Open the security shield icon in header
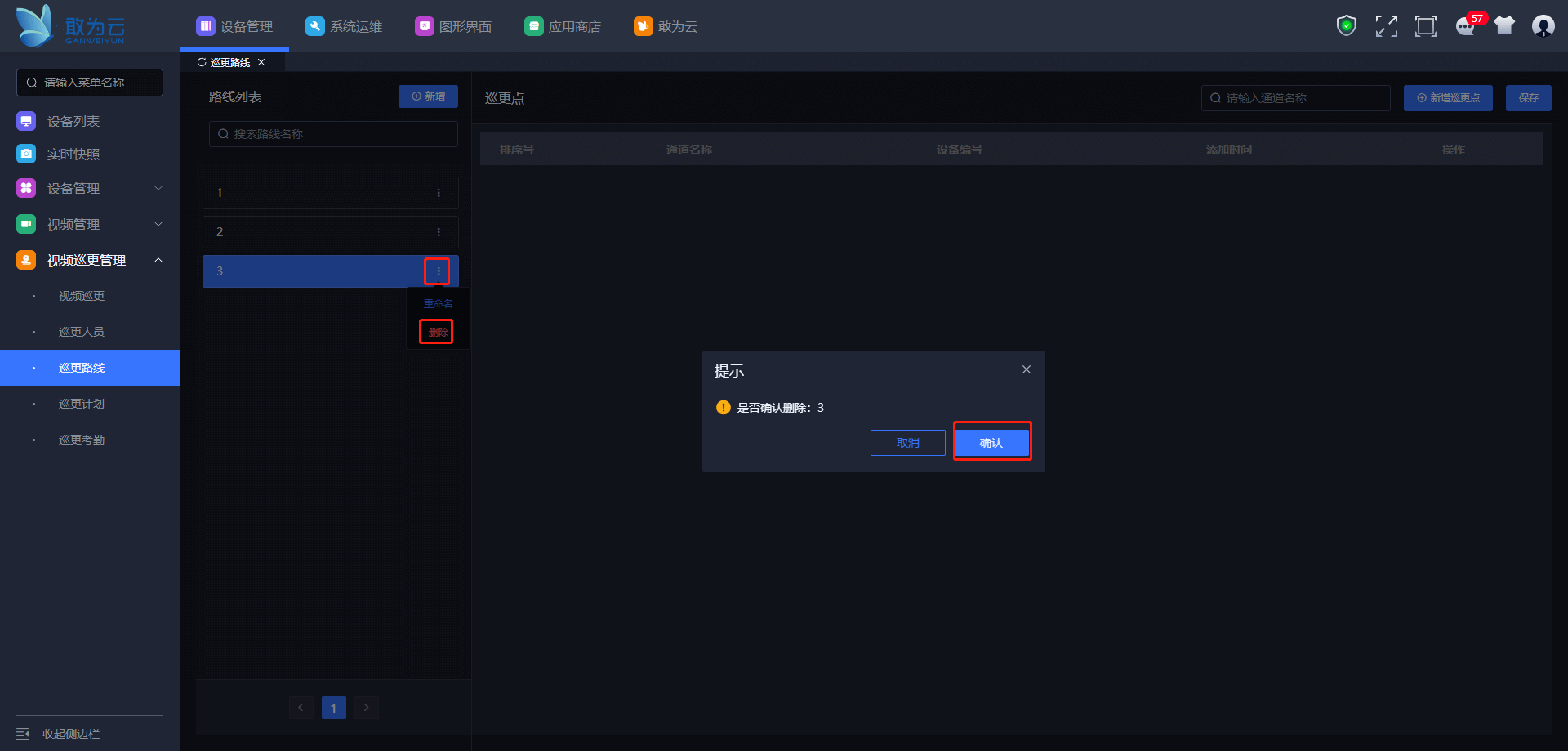 [x=1347, y=26]
